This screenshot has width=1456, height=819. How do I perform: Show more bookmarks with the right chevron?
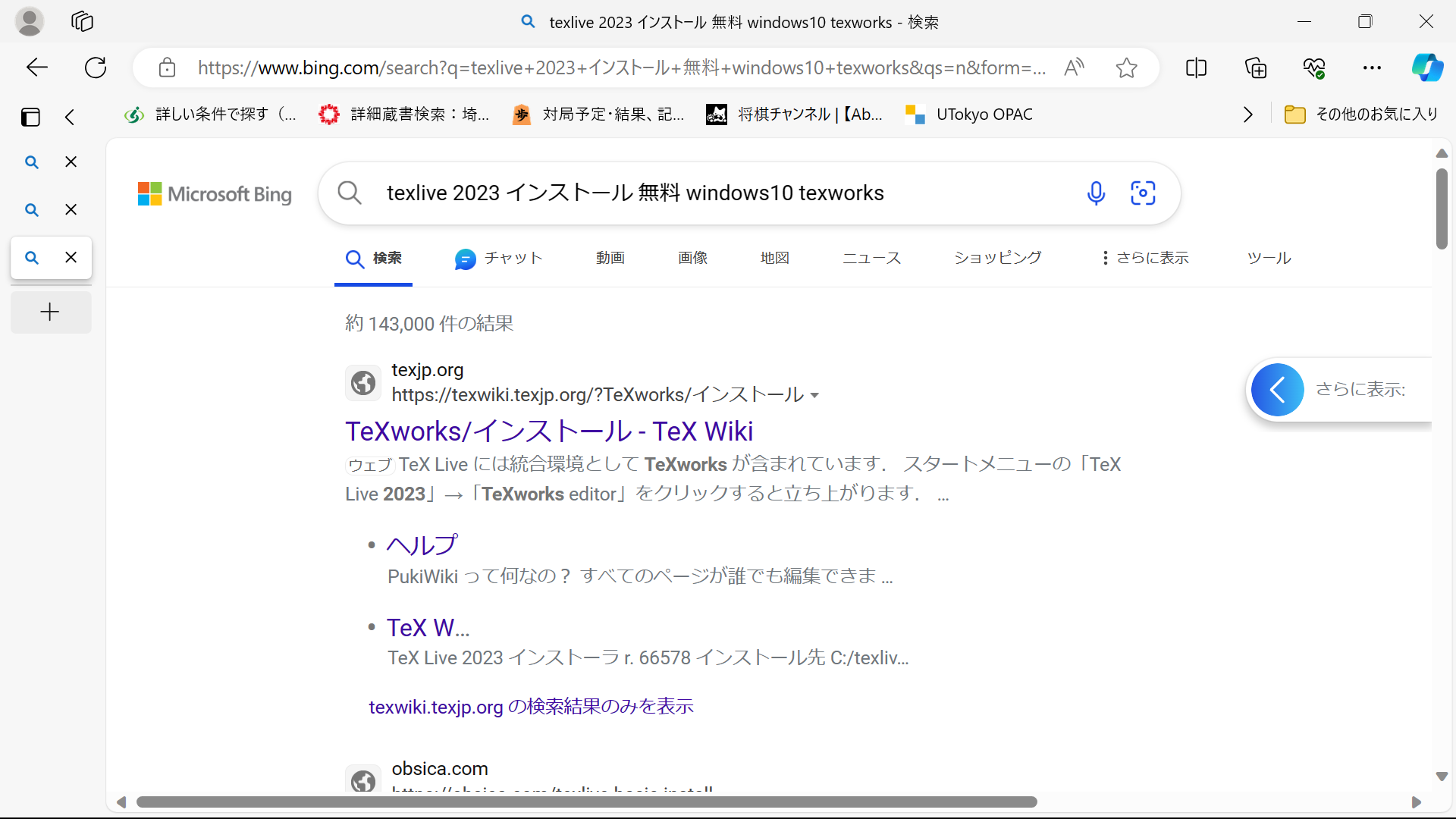point(1247,114)
